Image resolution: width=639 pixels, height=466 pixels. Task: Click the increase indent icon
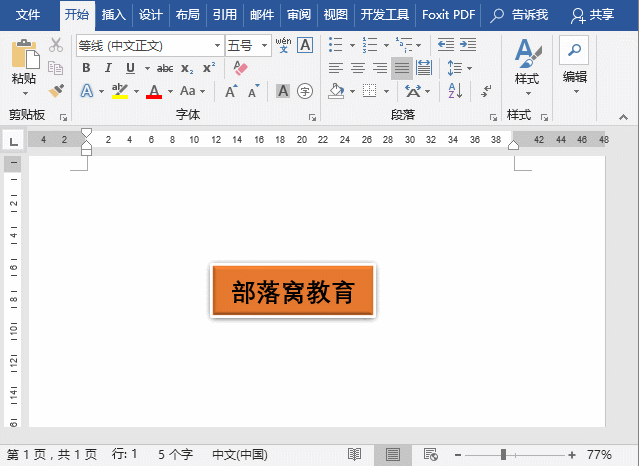click(x=467, y=45)
